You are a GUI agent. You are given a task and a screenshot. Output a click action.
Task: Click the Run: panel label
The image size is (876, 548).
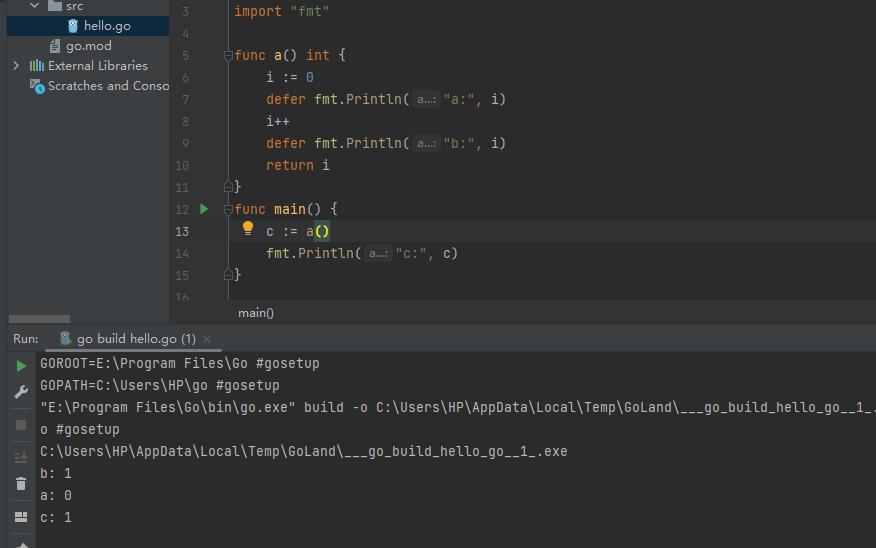26,339
